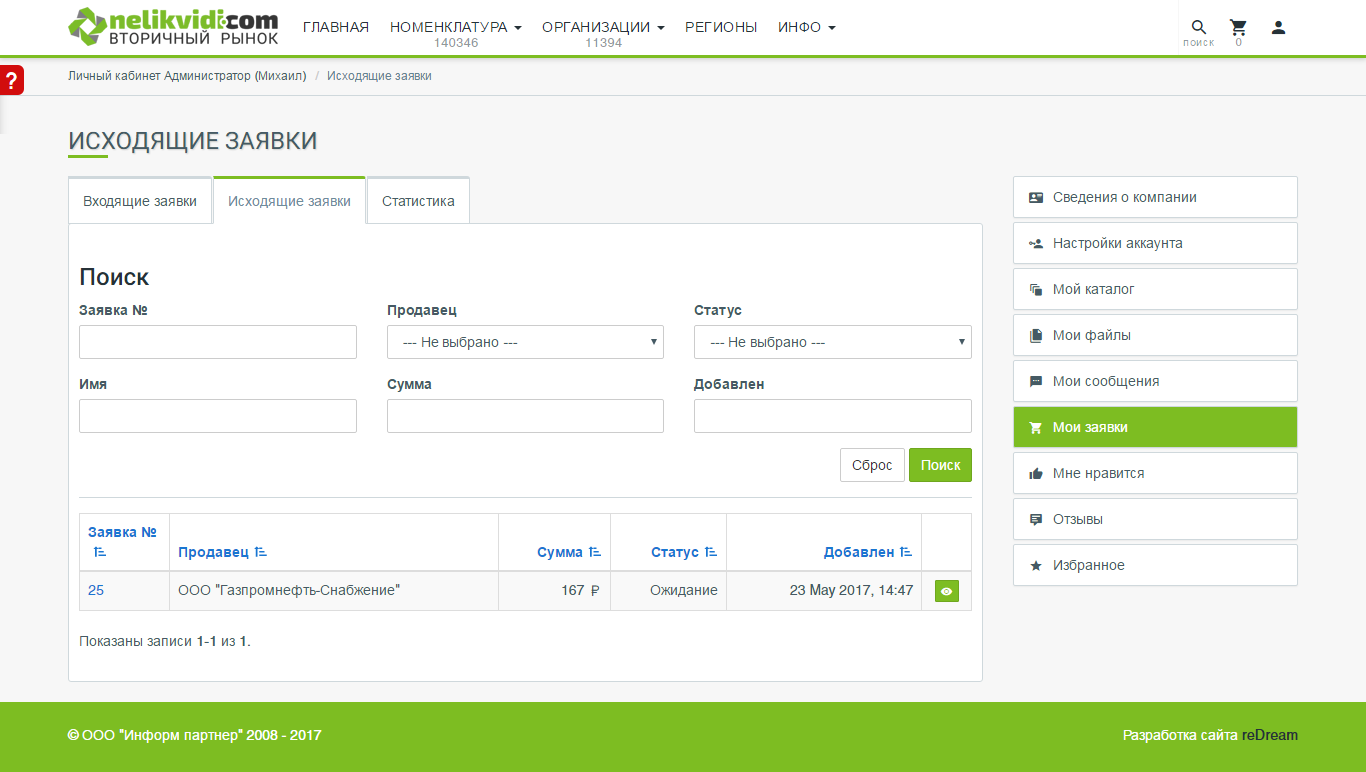This screenshot has height=772, width=1366.
Task: Switch to Статистика tab
Action: click(418, 201)
